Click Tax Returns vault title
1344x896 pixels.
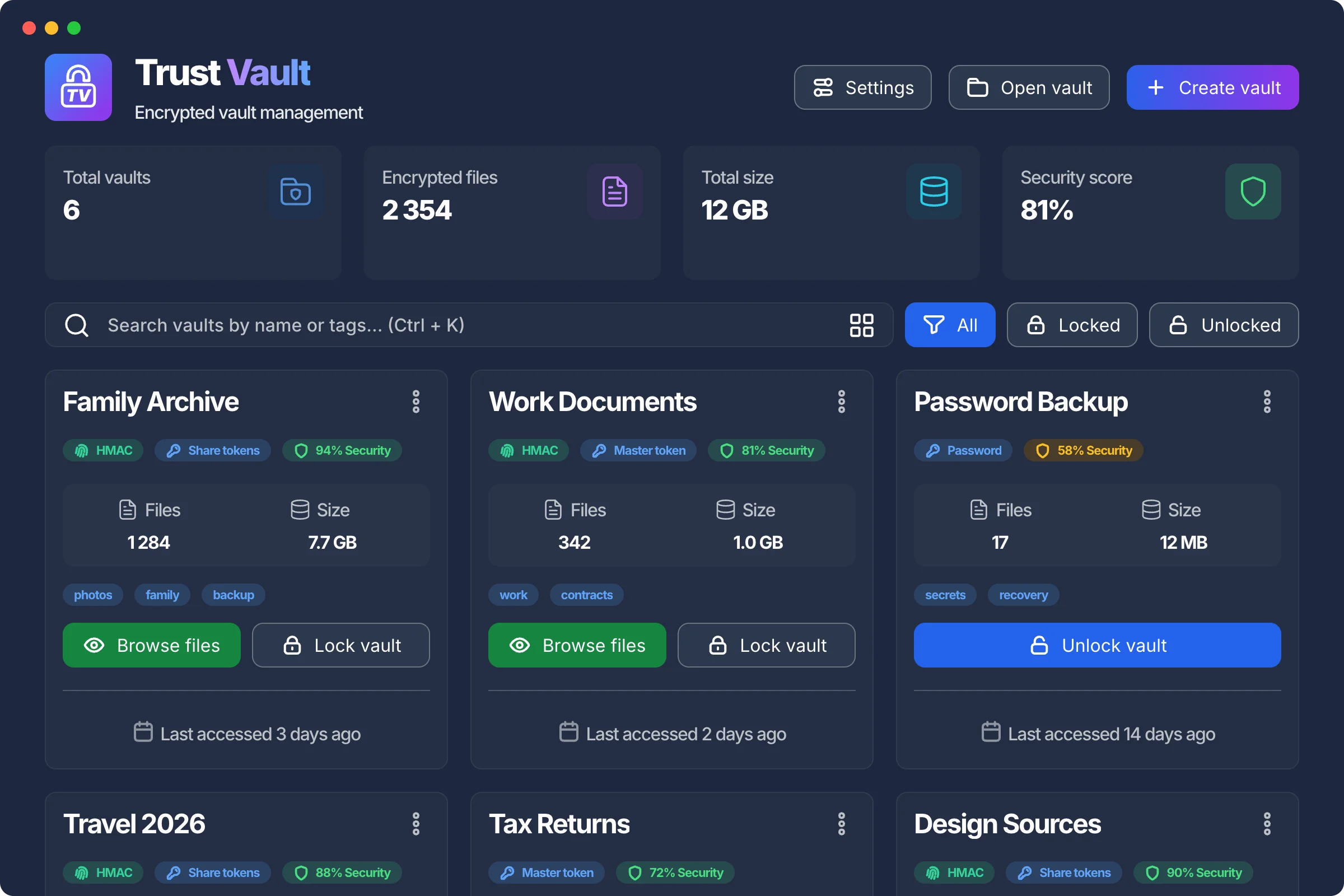pyautogui.click(x=559, y=824)
